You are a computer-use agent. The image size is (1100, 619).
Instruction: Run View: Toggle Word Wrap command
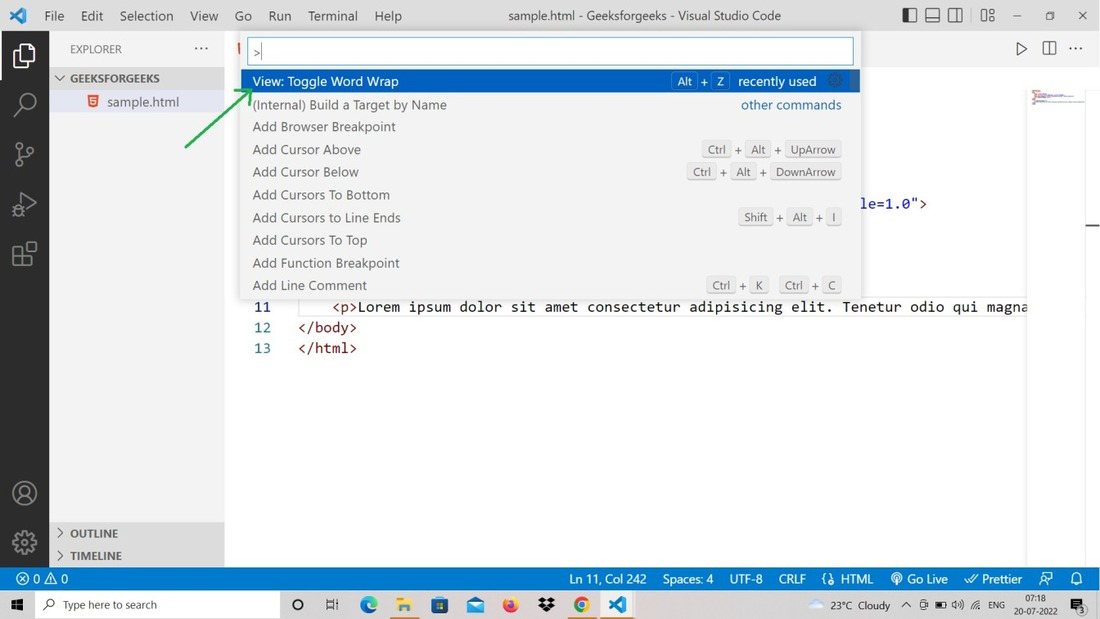coord(550,81)
